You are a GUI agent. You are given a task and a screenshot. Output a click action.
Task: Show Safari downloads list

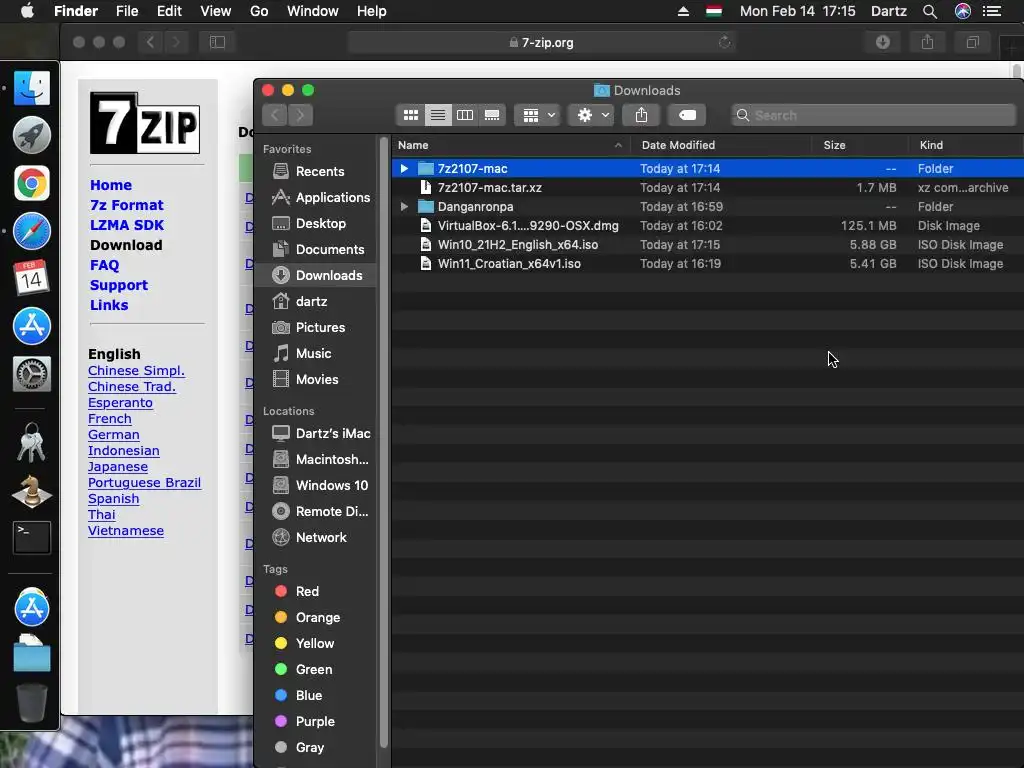point(883,42)
